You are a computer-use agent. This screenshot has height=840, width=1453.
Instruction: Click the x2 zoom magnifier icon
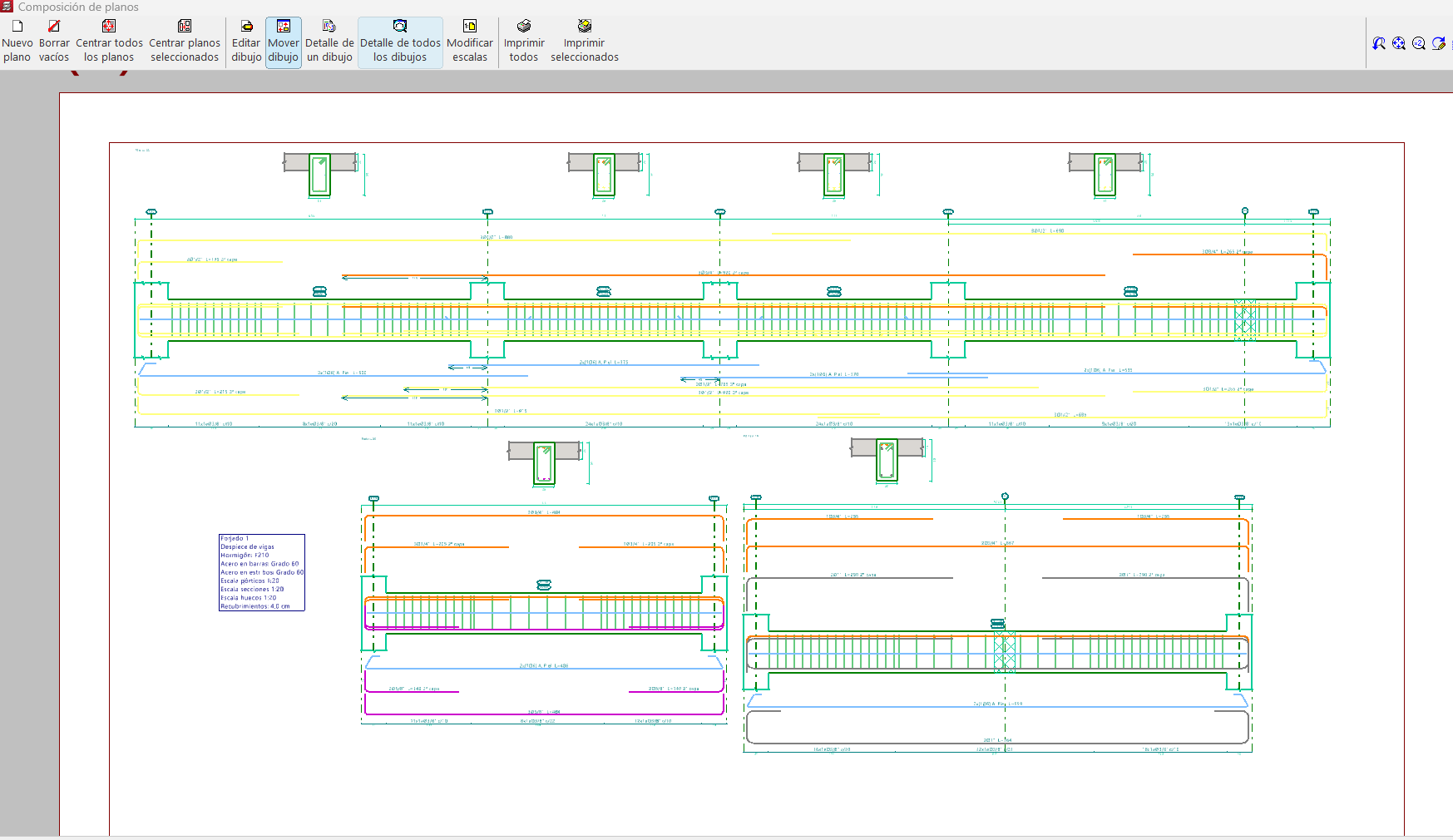click(1419, 44)
